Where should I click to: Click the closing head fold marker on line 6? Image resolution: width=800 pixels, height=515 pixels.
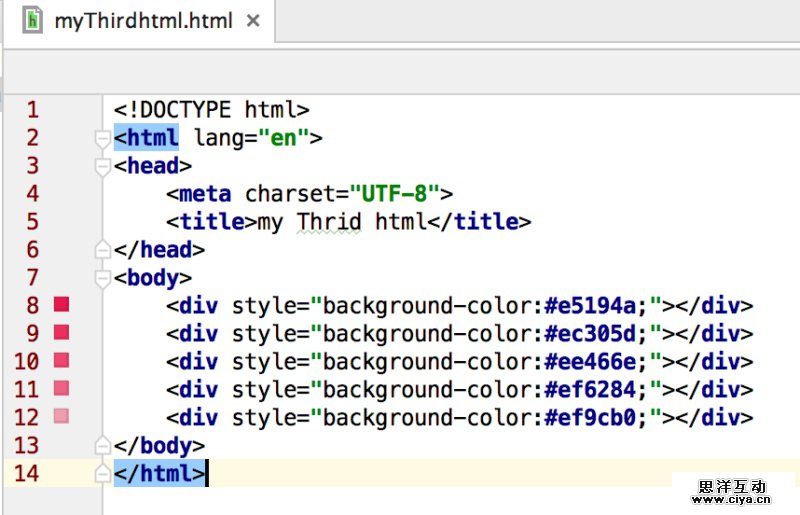[101, 249]
